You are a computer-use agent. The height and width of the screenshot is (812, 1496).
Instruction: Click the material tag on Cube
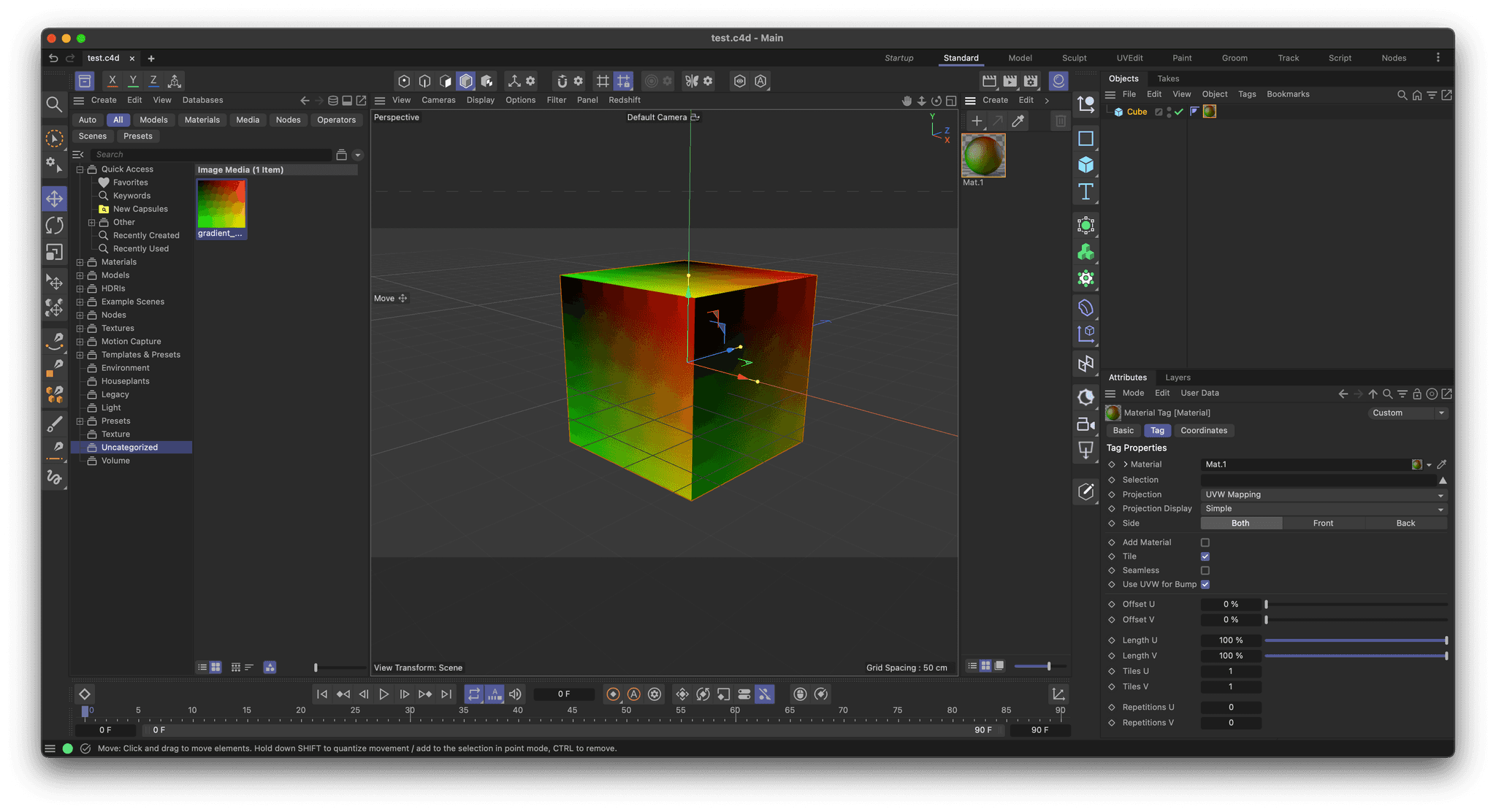click(x=1210, y=112)
